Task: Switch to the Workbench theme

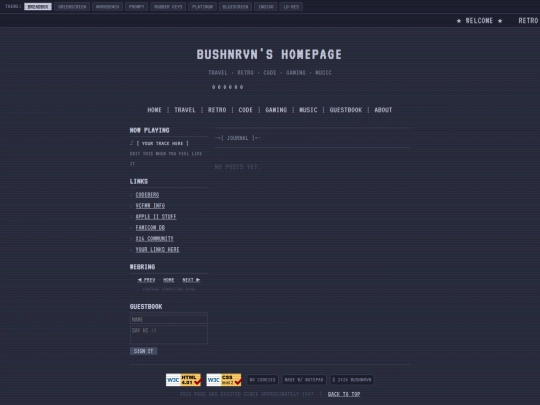Action: [x=107, y=7]
